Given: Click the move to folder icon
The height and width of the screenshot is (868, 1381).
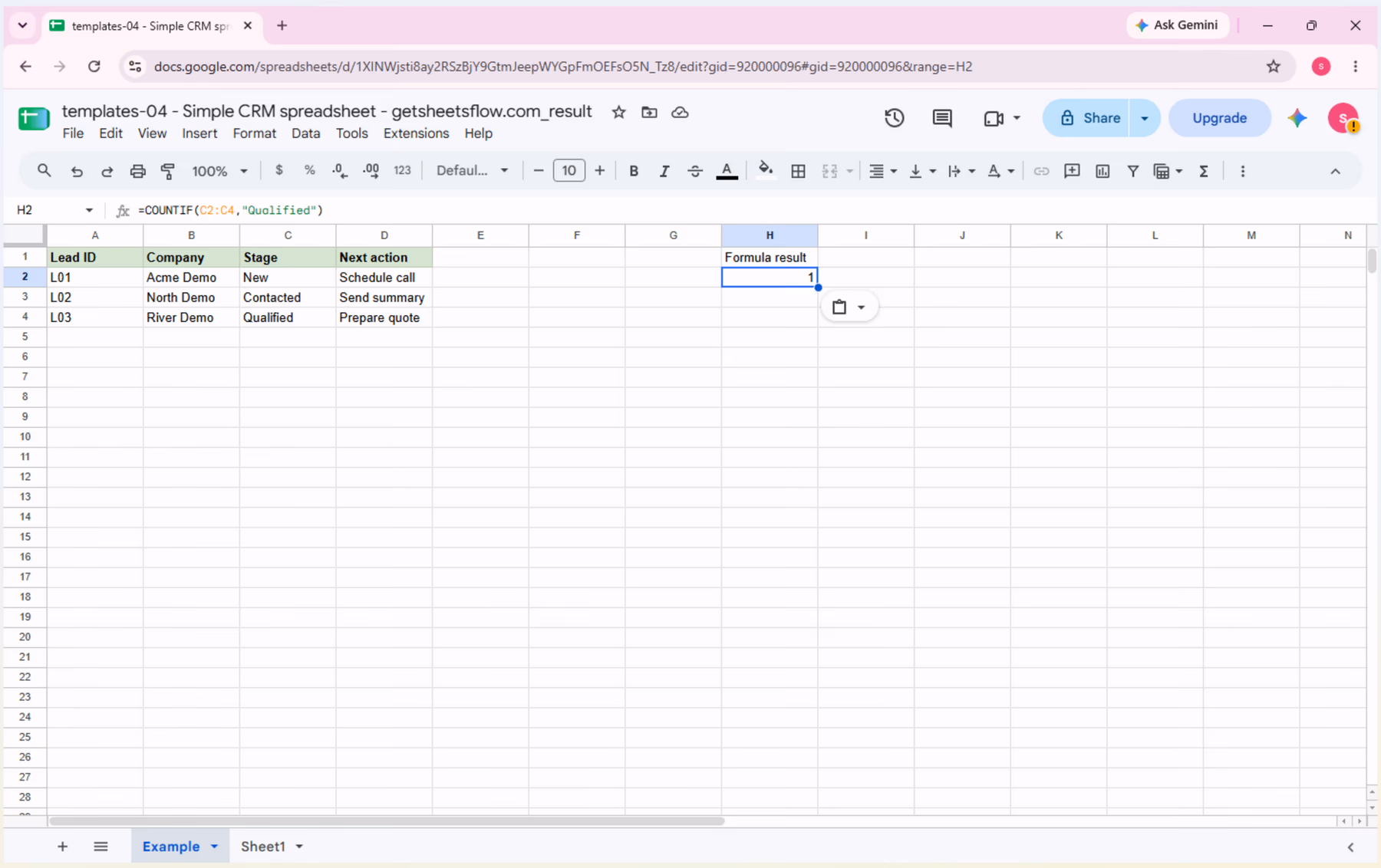Looking at the screenshot, I should coord(649,112).
